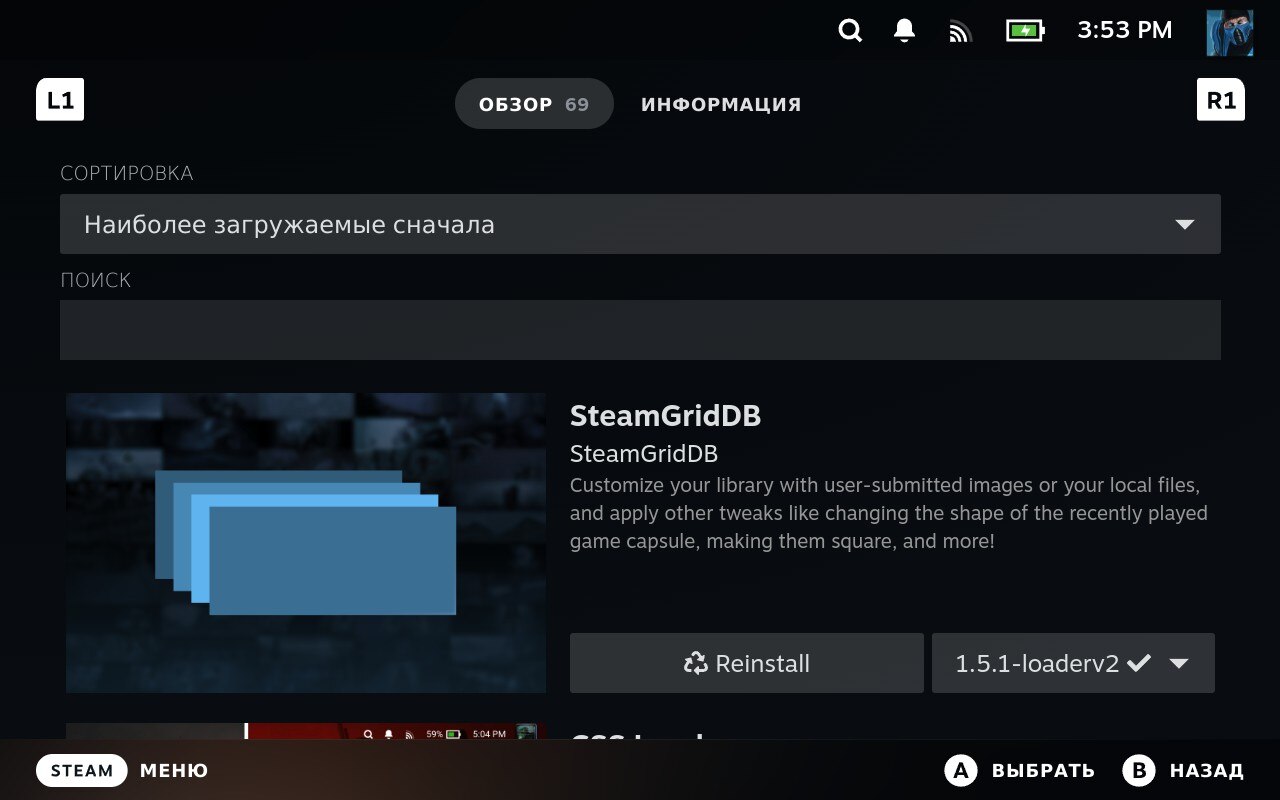The width and height of the screenshot is (1280, 800).
Task: Open the SteamGridDB preview image
Action: click(x=306, y=543)
